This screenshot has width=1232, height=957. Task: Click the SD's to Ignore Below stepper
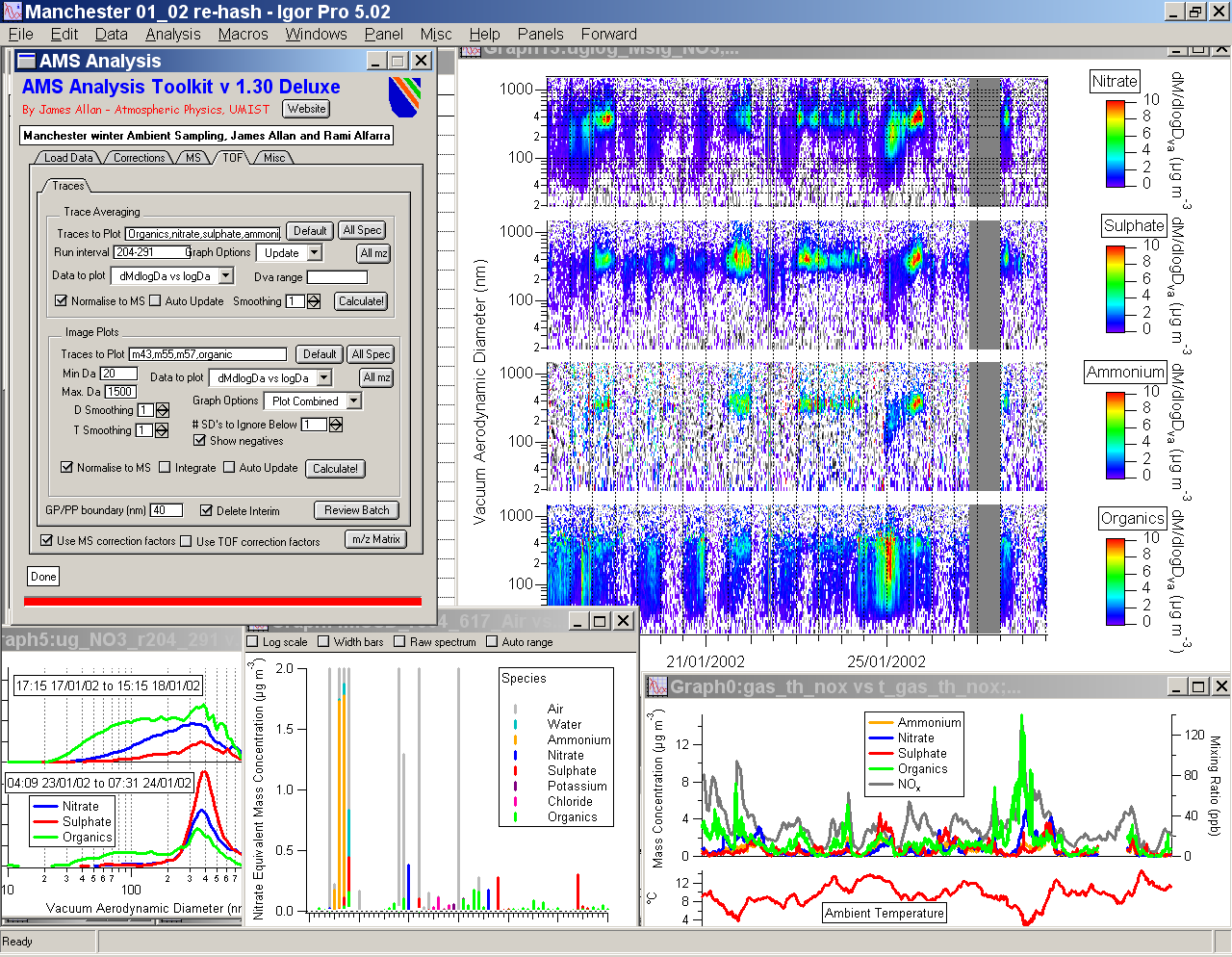pos(336,425)
